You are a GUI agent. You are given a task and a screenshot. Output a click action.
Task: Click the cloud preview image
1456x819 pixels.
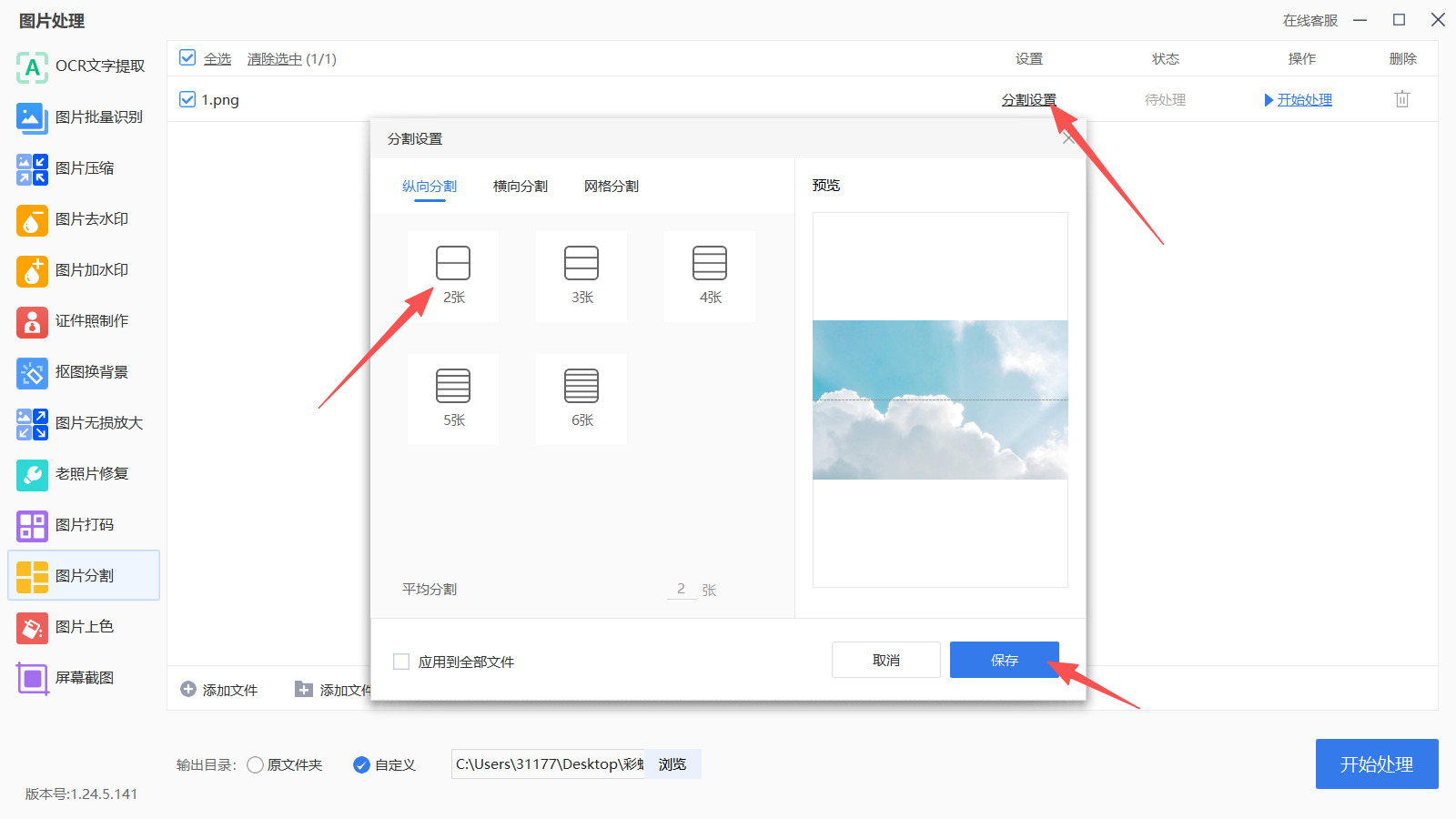point(940,399)
